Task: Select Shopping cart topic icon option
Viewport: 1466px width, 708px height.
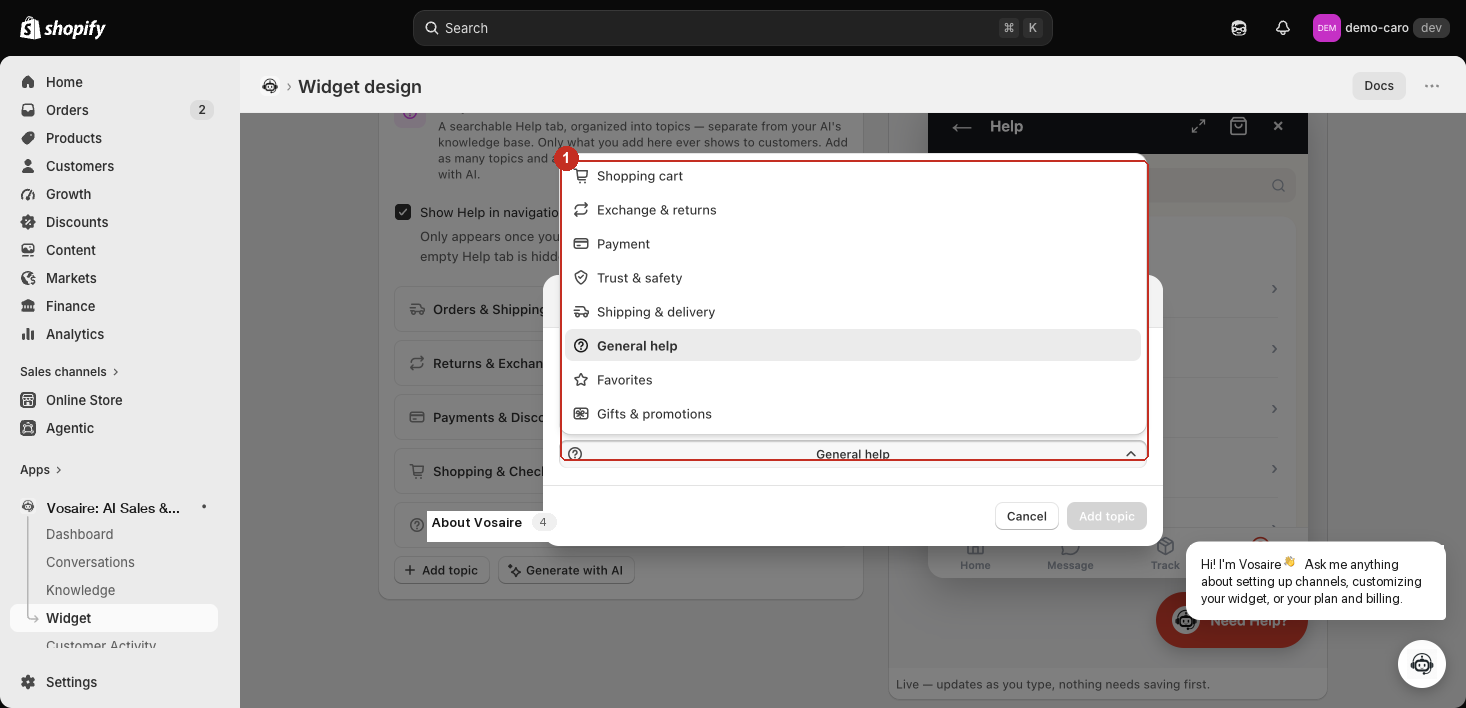Action: pyautogui.click(x=853, y=176)
